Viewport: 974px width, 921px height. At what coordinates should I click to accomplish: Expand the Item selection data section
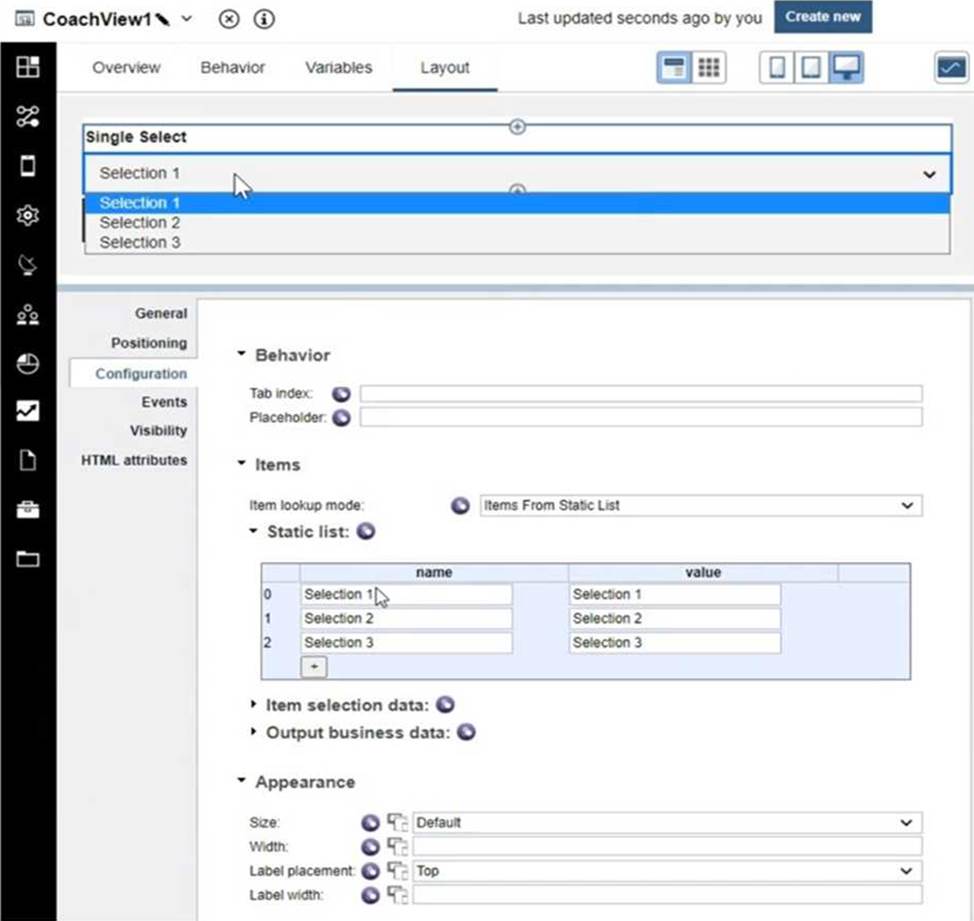point(253,706)
